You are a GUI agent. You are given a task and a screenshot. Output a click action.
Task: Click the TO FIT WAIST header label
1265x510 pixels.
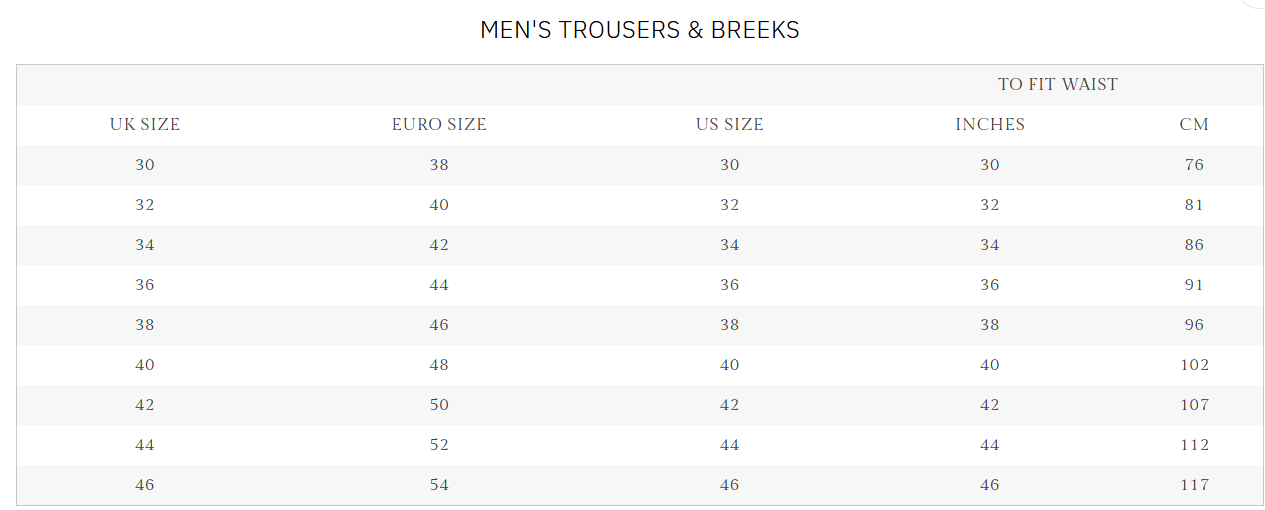(x=1057, y=85)
